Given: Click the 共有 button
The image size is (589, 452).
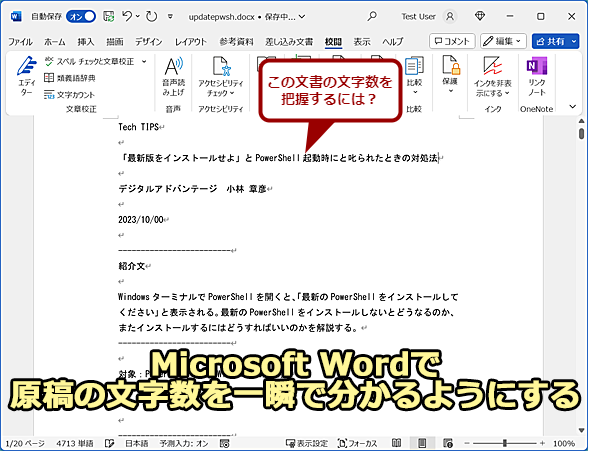Looking at the screenshot, I should coord(551,41).
